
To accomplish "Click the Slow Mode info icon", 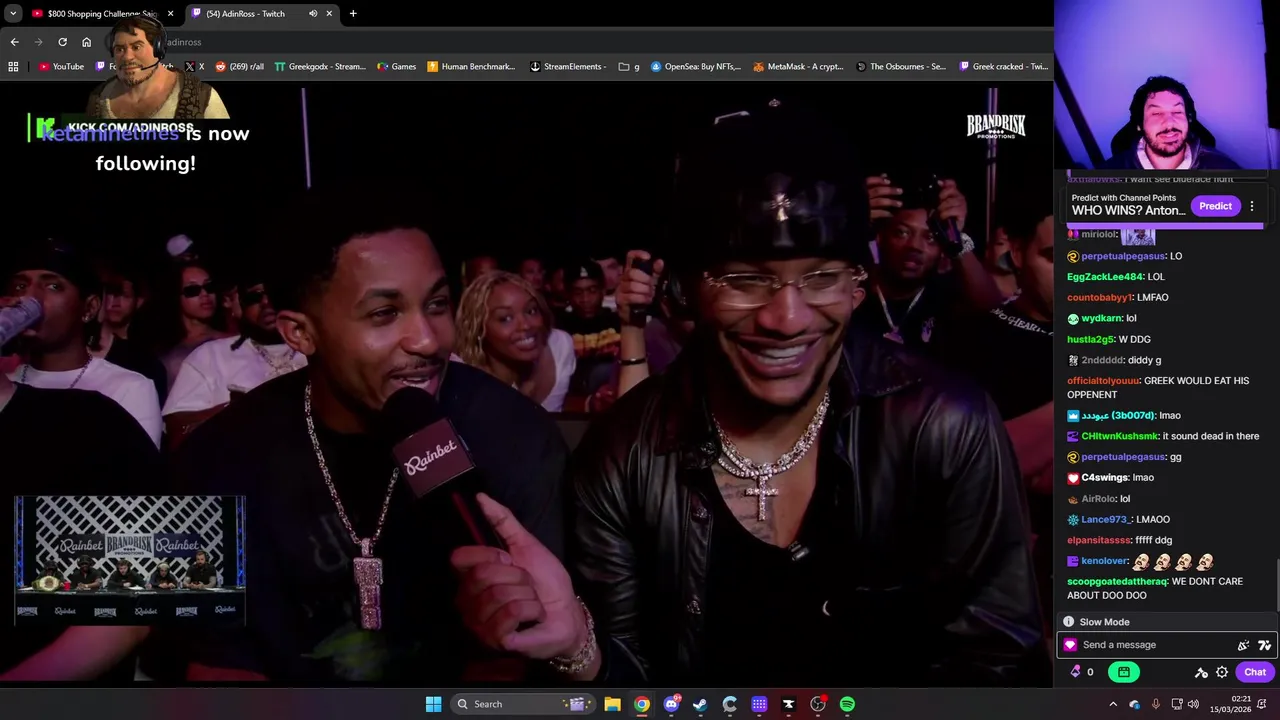I will pos(1068,622).
